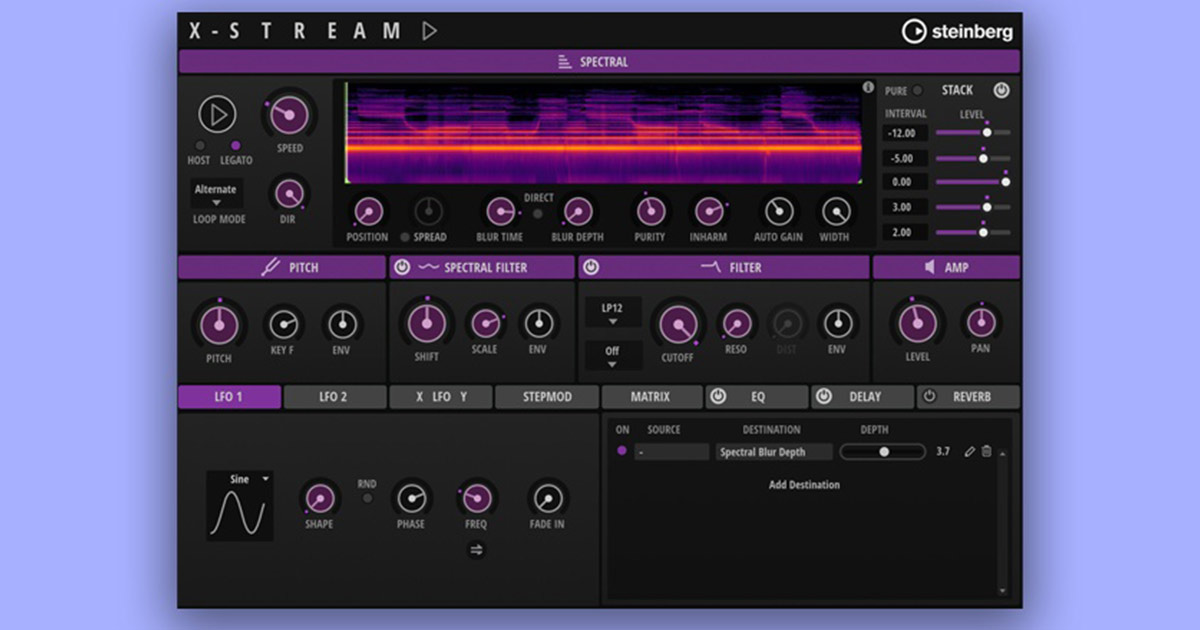
Task: Click the SPECTRAL header bar
Action: tap(599, 62)
